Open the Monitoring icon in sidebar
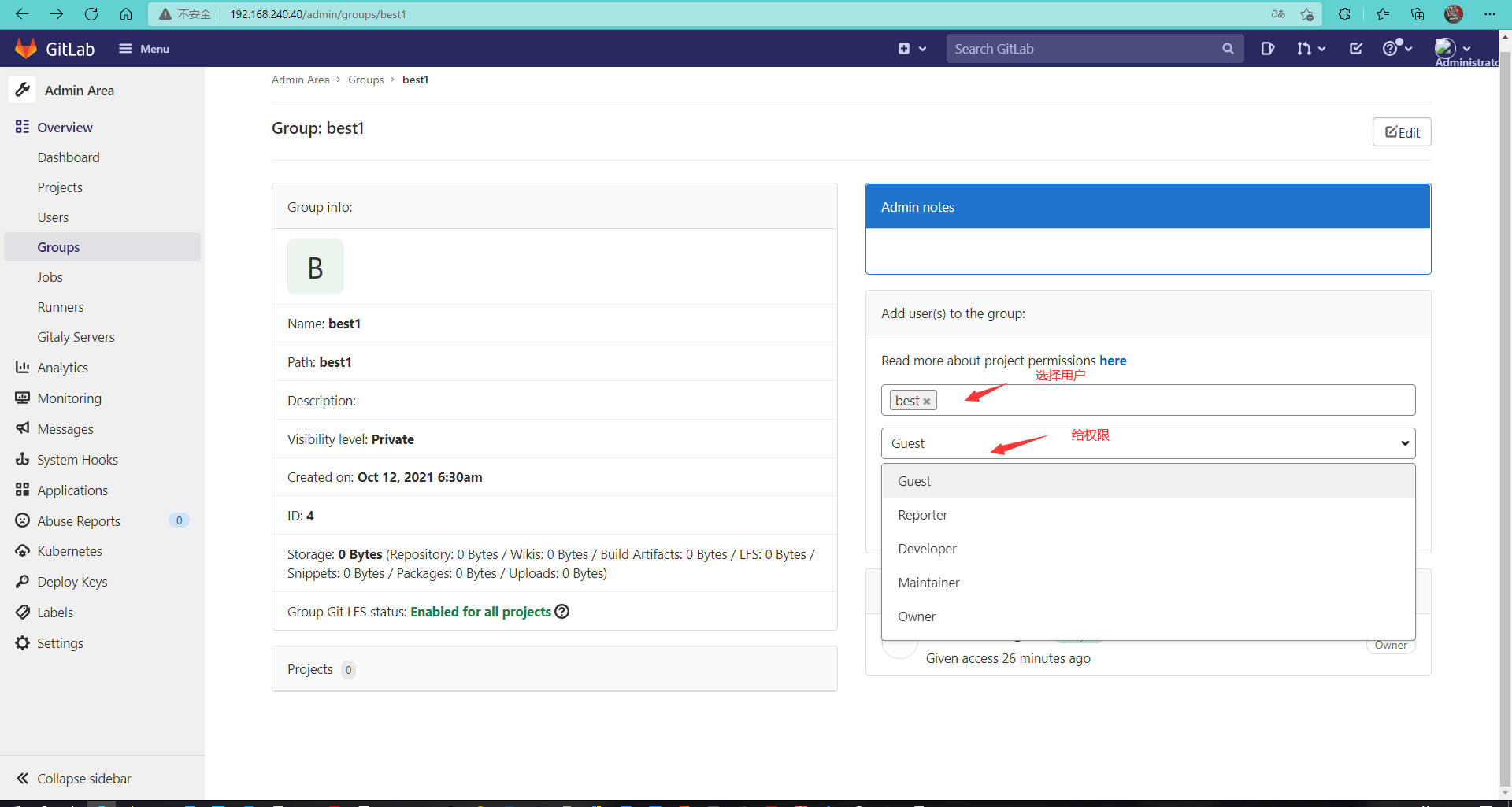This screenshot has height=807, width=1512. (x=22, y=398)
